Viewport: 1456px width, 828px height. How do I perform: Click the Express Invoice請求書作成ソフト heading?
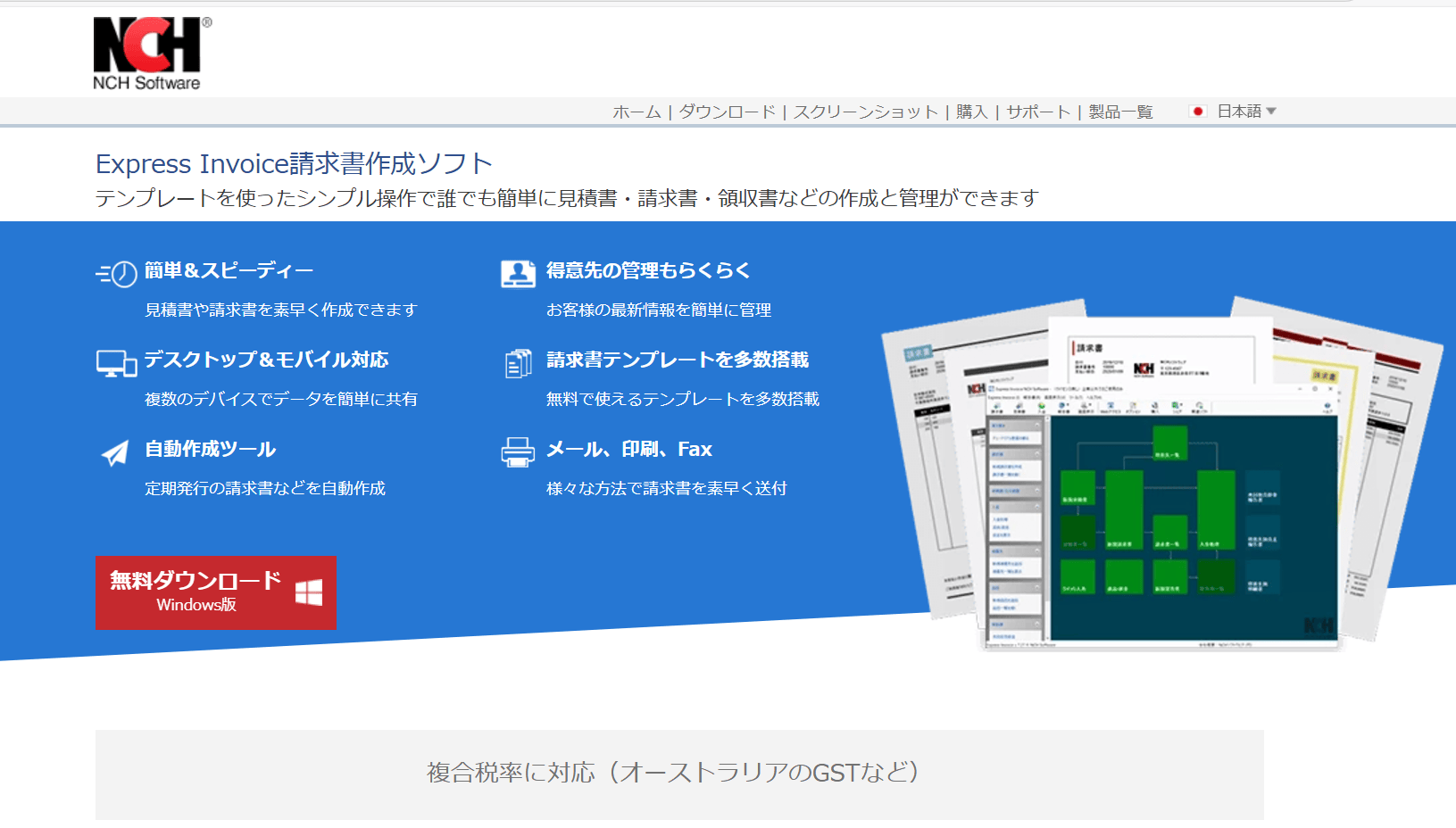pos(294,163)
